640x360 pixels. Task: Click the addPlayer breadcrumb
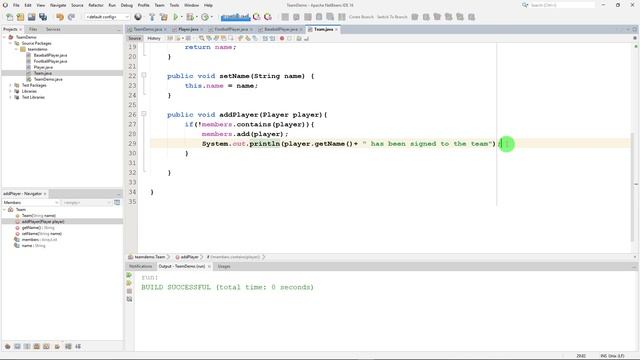189,257
